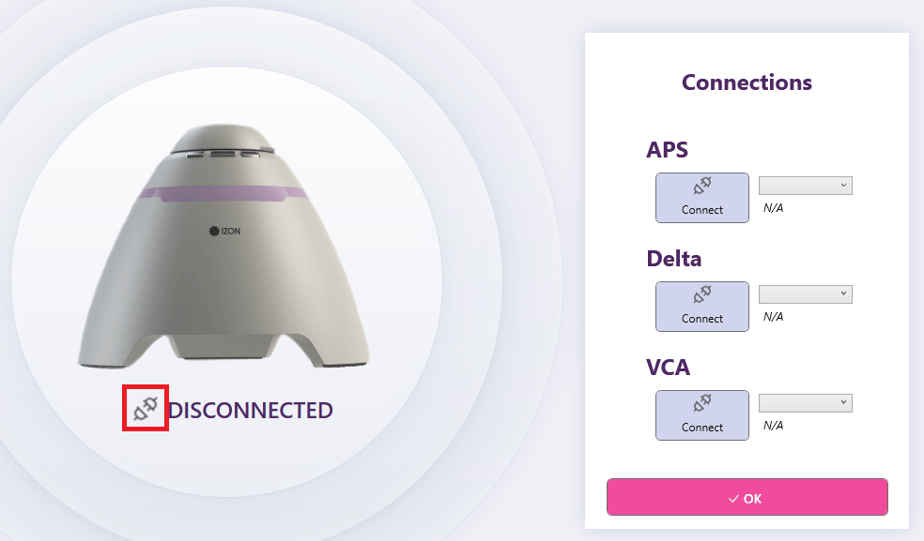Click the APS section heading
Image resolution: width=924 pixels, height=541 pixels.
click(x=667, y=150)
